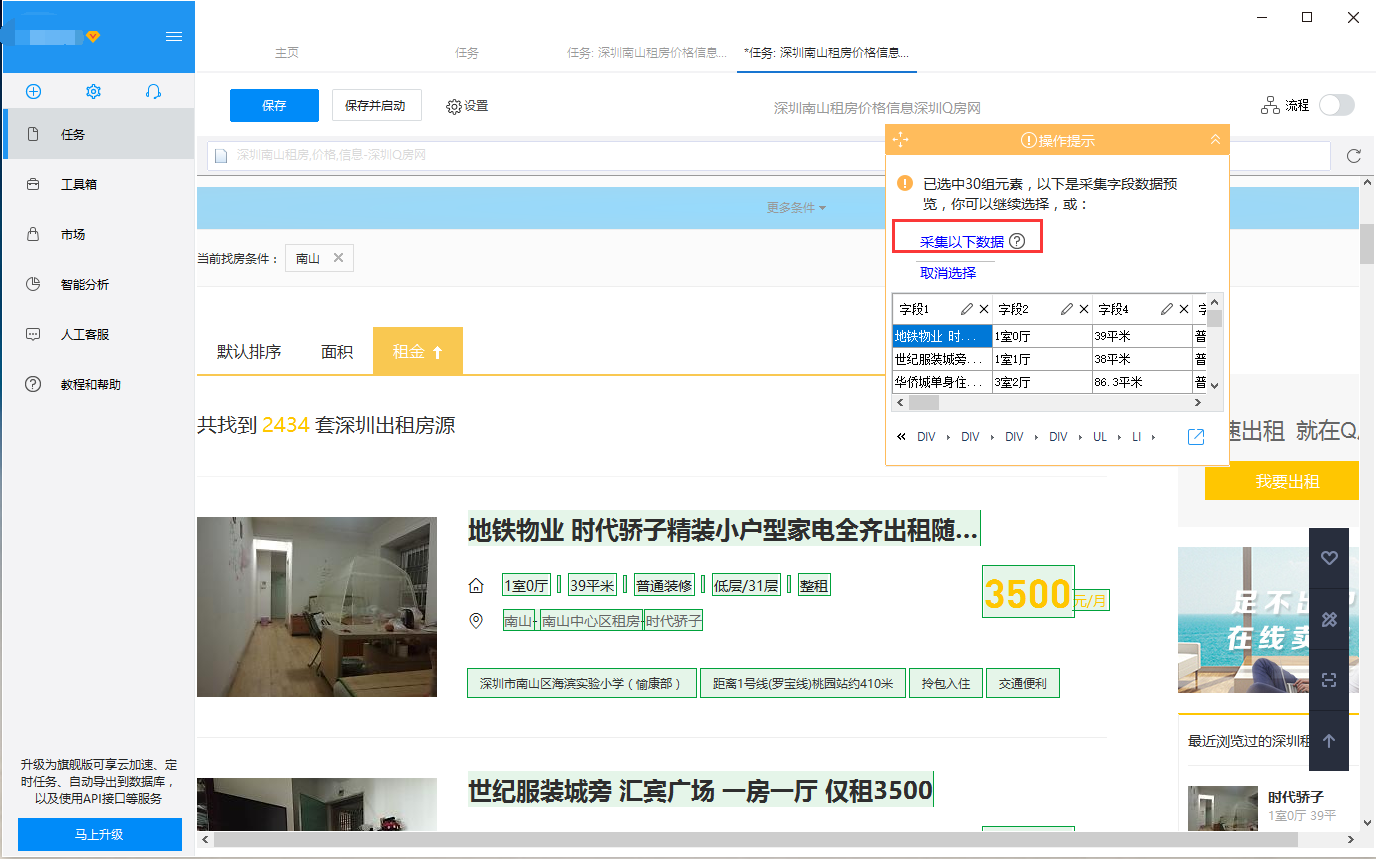Switch to the unmodified 深圳南山租房价格信息 task tab
1376x859 pixels.
pos(647,53)
